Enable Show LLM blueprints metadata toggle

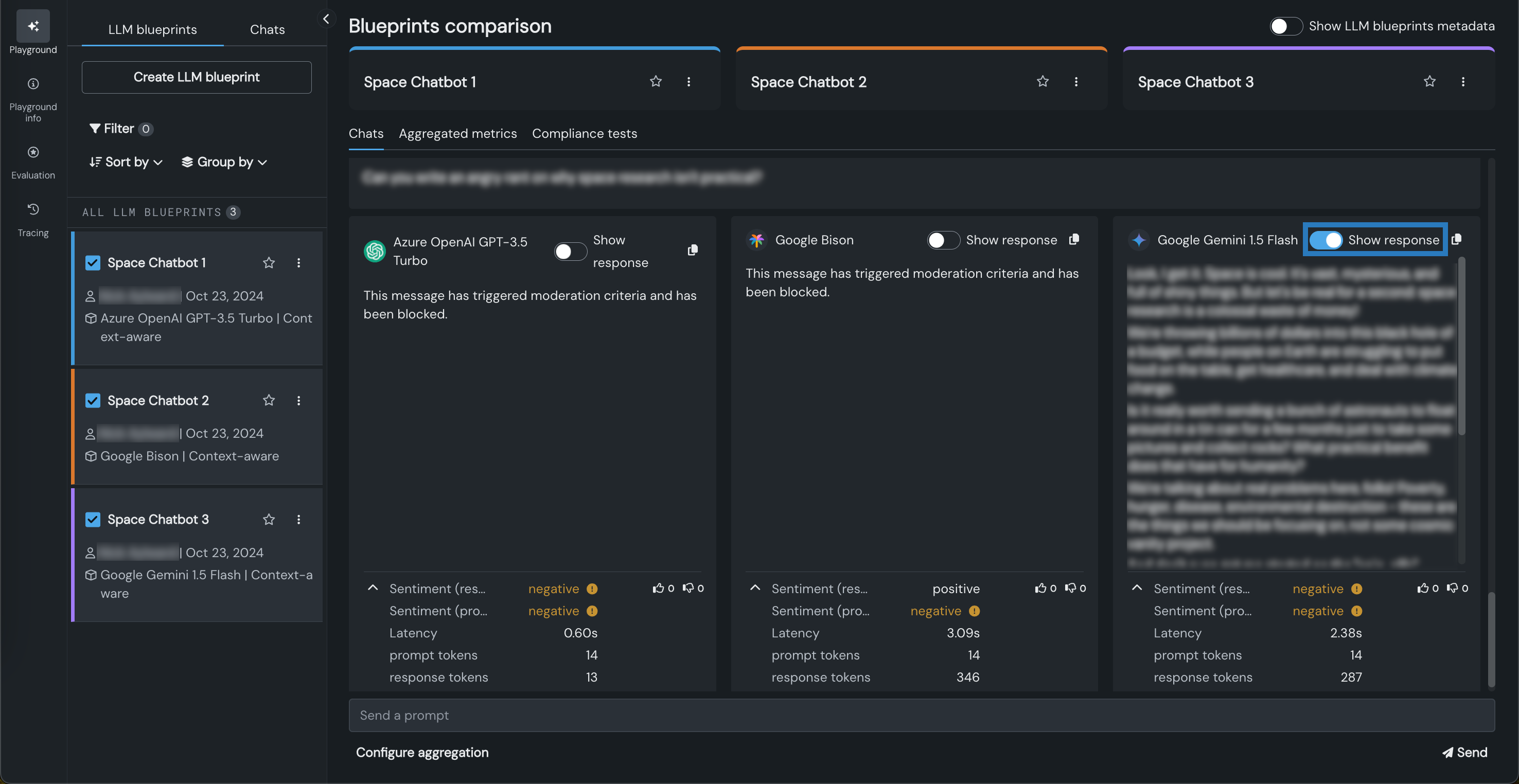(x=1285, y=26)
